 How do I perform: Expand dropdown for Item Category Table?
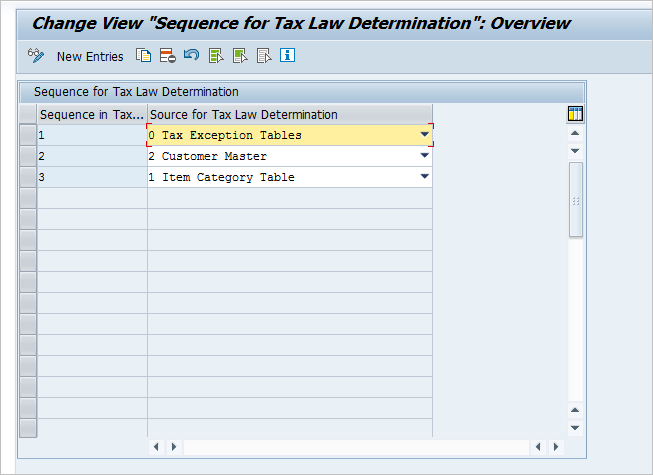click(424, 176)
